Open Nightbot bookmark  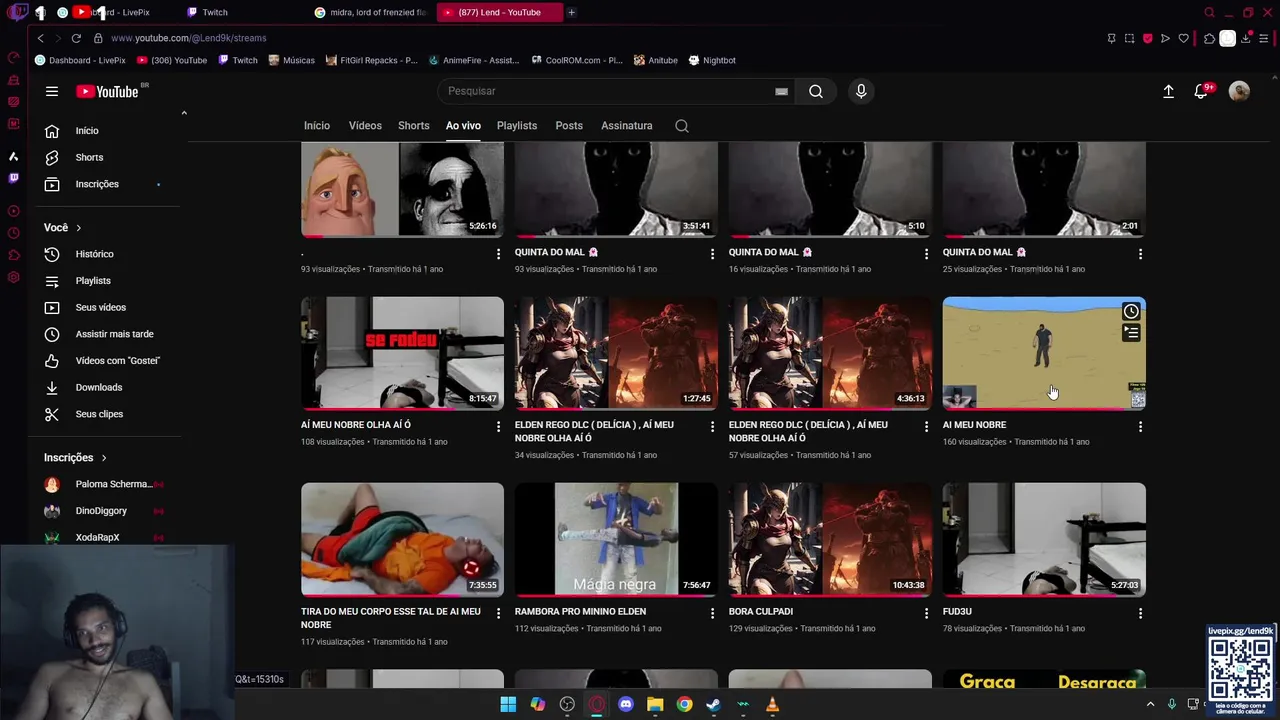pyautogui.click(x=712, y=60)
